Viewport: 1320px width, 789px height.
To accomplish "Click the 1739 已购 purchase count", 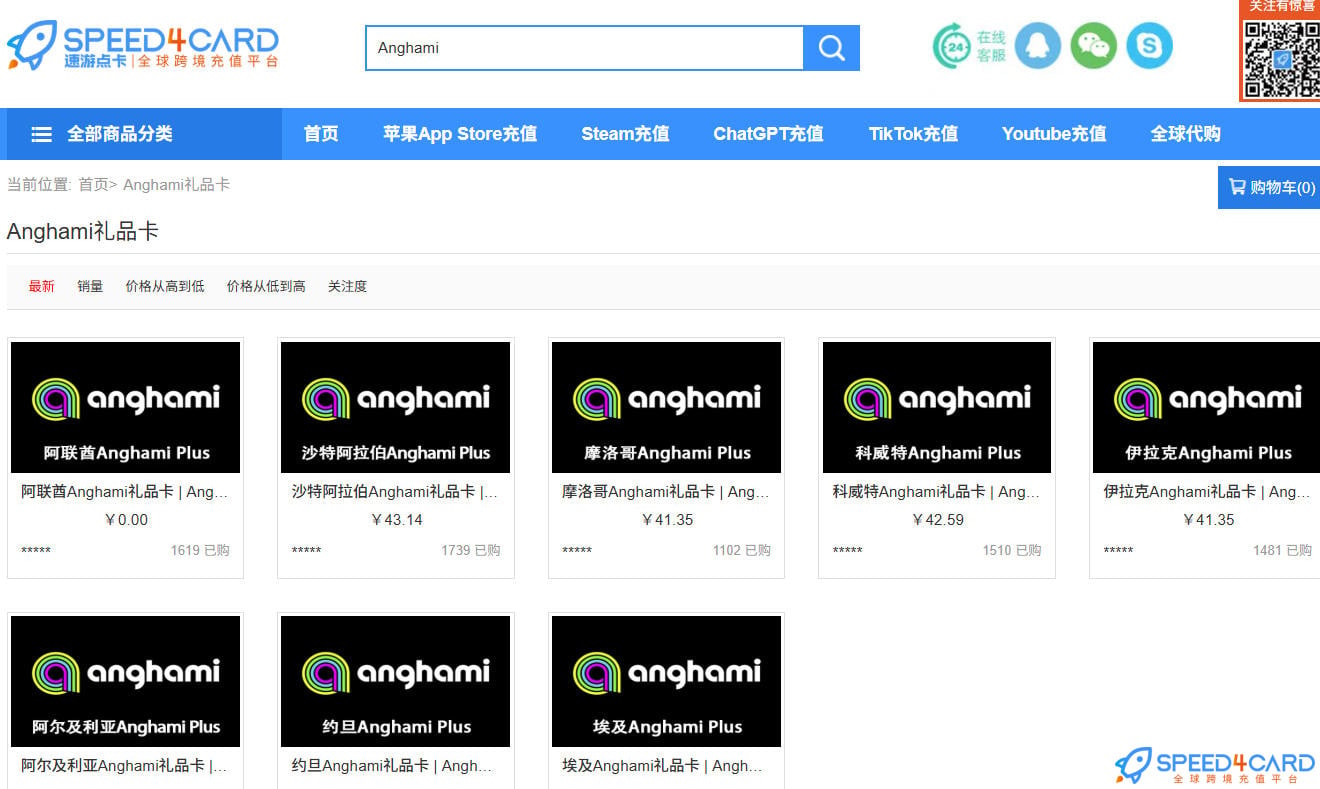I will [471, 550].
